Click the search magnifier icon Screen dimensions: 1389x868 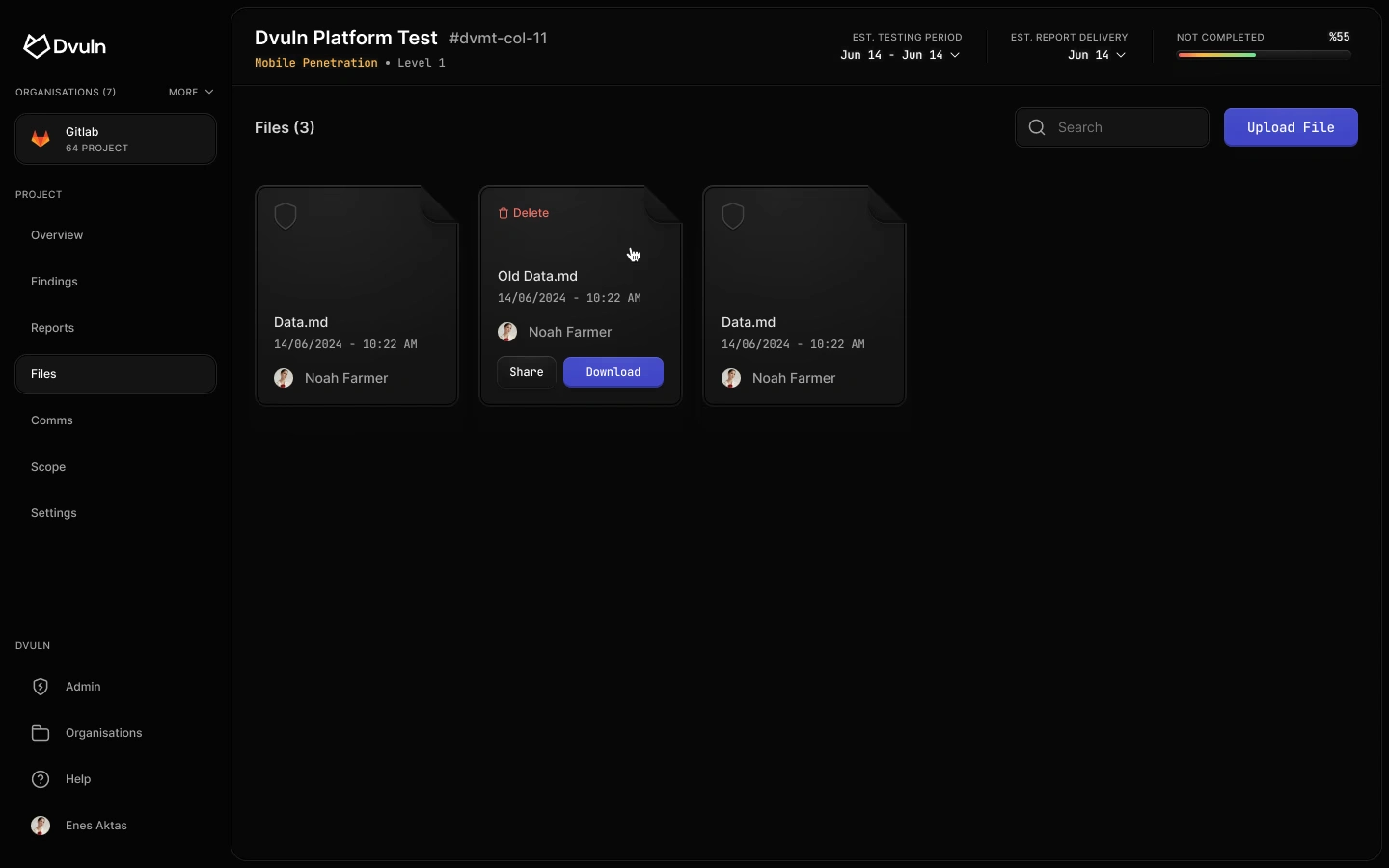[1038, 127]
